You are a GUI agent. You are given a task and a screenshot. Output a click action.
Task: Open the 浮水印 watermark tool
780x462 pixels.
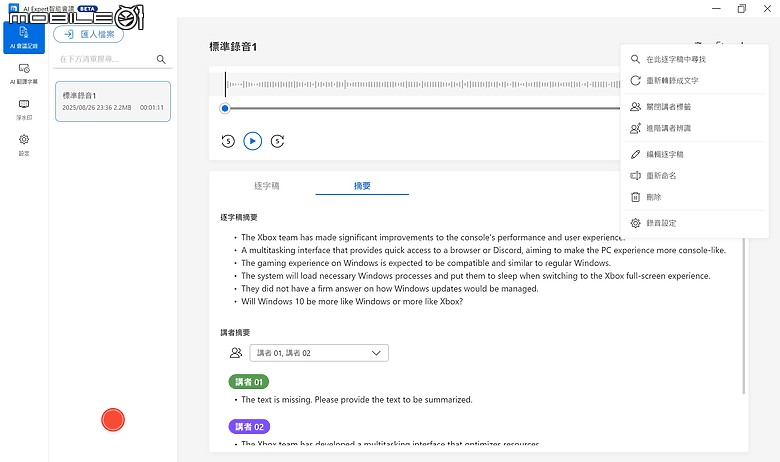pyautogui.click(x=24, y=109)
